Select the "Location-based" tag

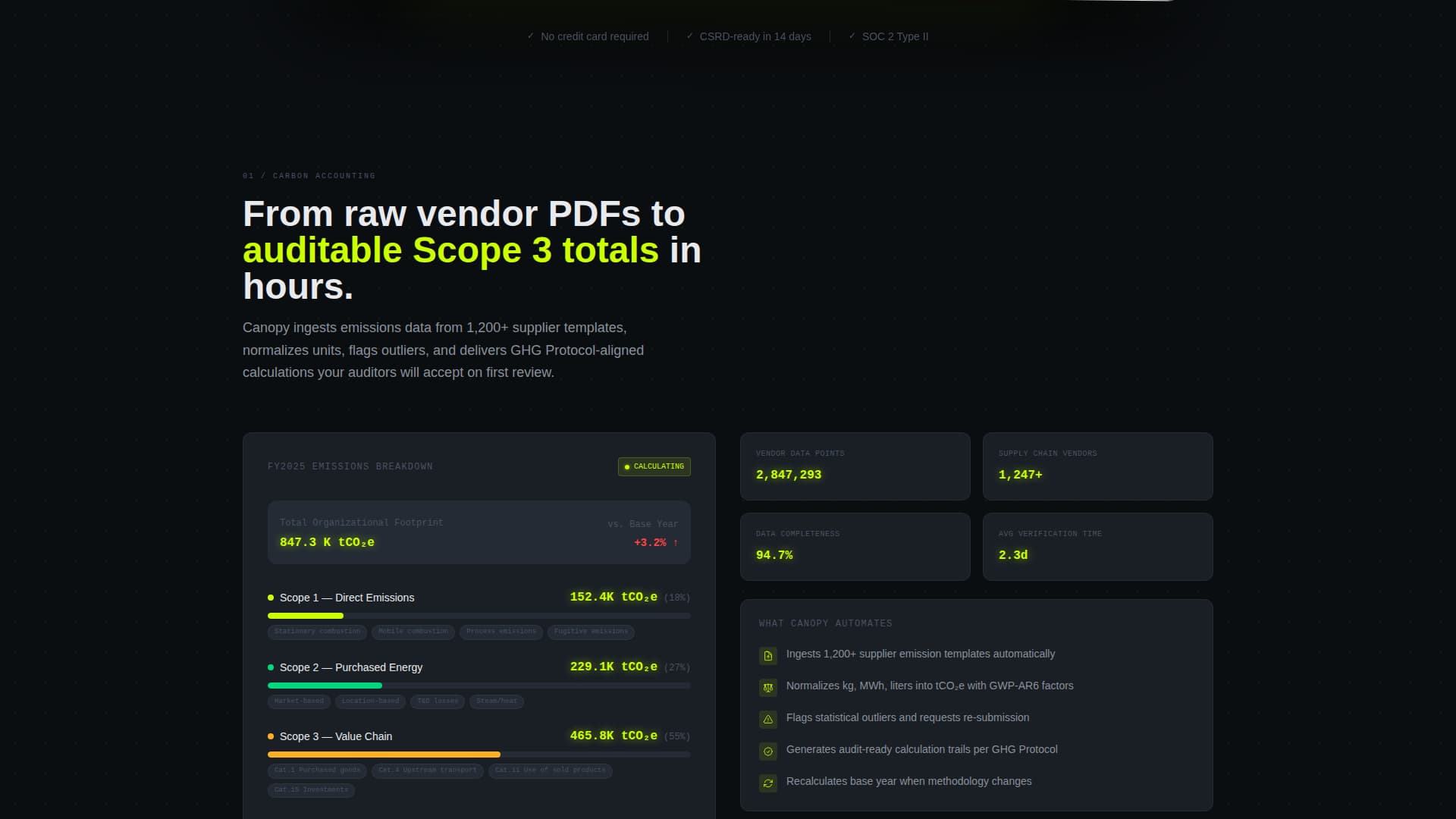pyautogui.click(x=370, y=701)
